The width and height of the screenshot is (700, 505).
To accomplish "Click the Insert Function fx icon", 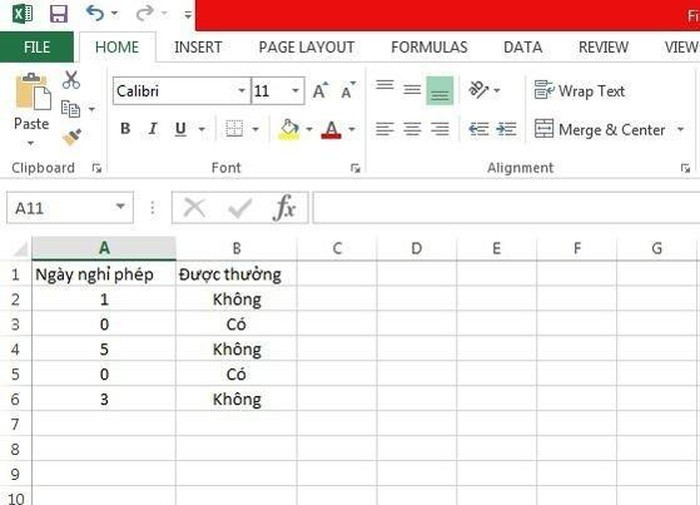I will click(285, 208).
